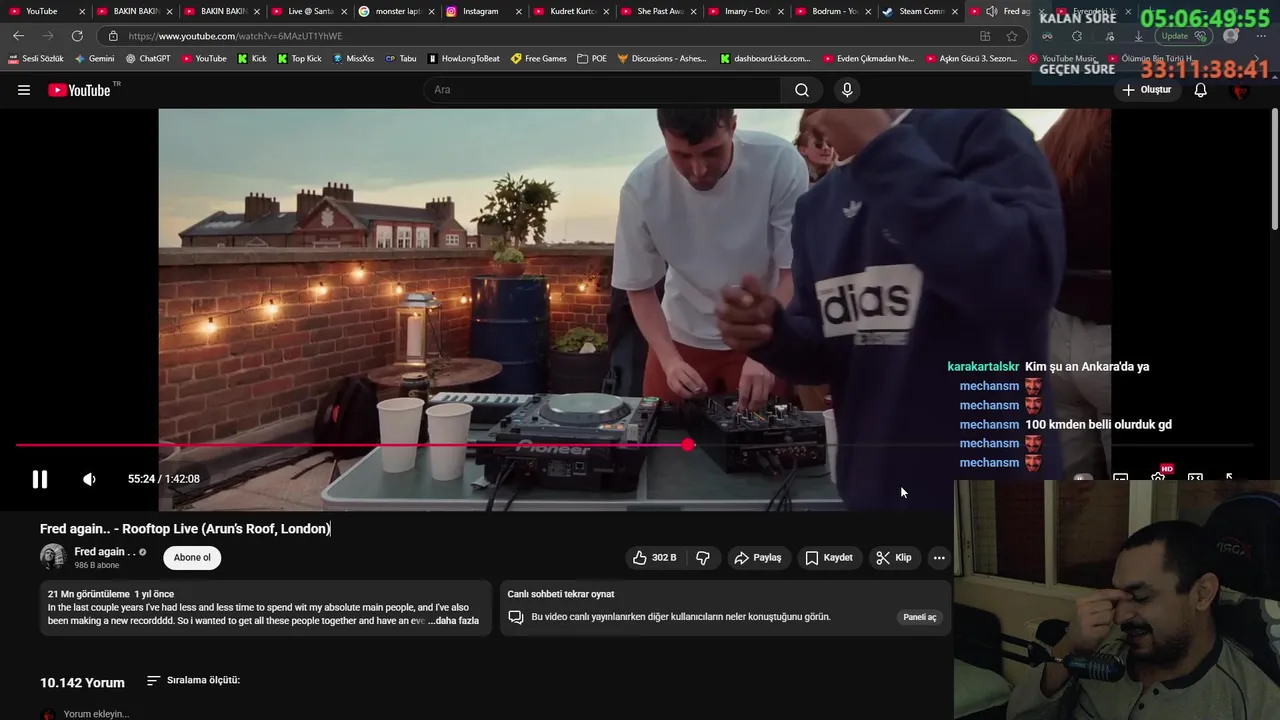Open the YouTube guide hamburger menu
The image size is (1280, 720).
(24, 90)
